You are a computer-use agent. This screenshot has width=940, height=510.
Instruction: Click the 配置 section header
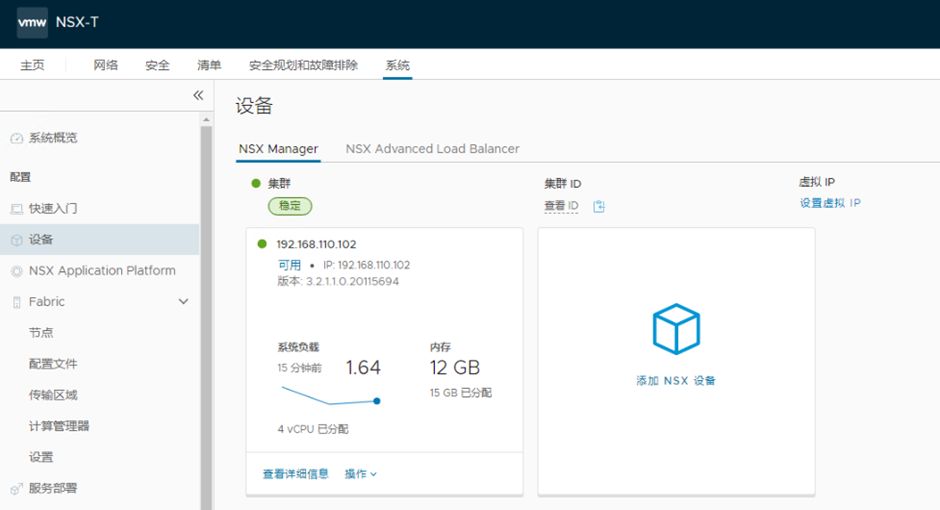(20, 177)
